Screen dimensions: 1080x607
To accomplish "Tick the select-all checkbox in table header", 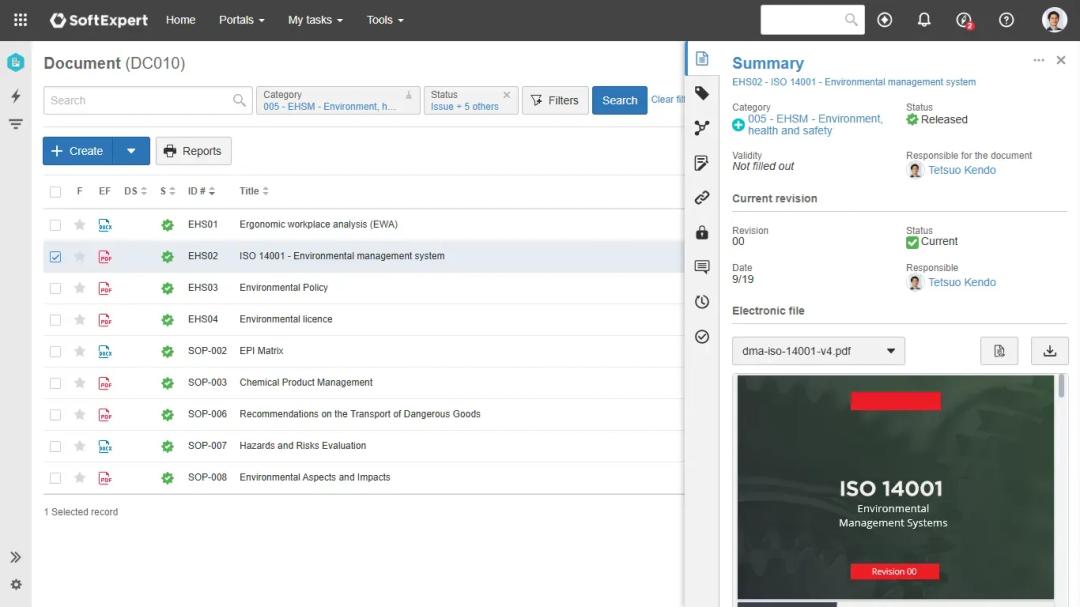I will coord(55,192).
